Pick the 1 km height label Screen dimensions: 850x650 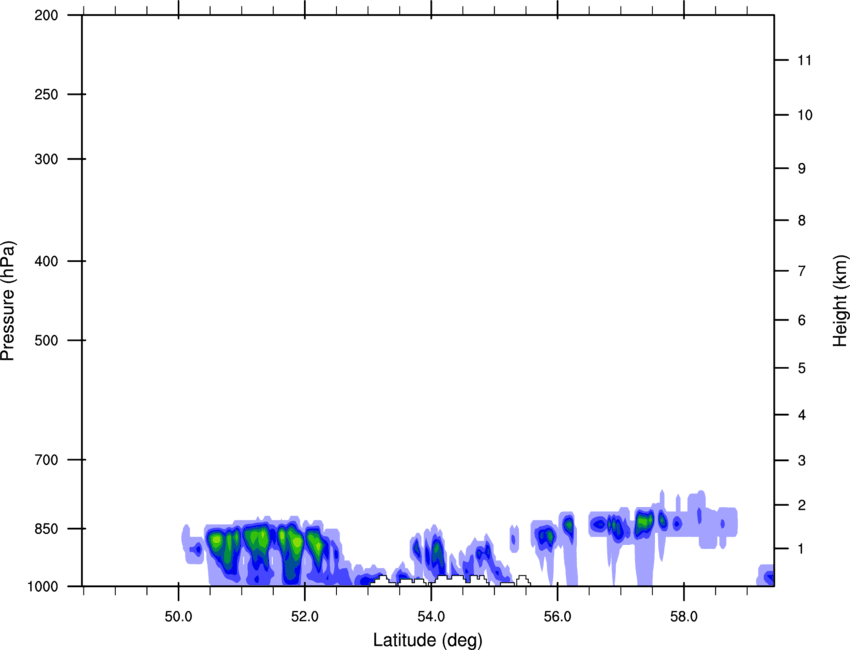[x=802, y=549]
